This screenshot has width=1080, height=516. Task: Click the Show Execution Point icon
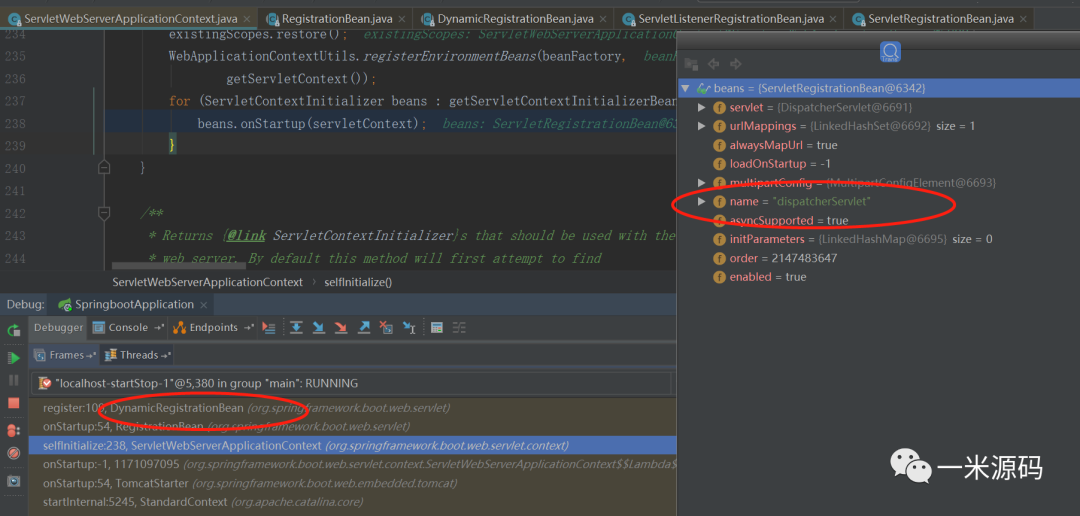pos(268,328)
